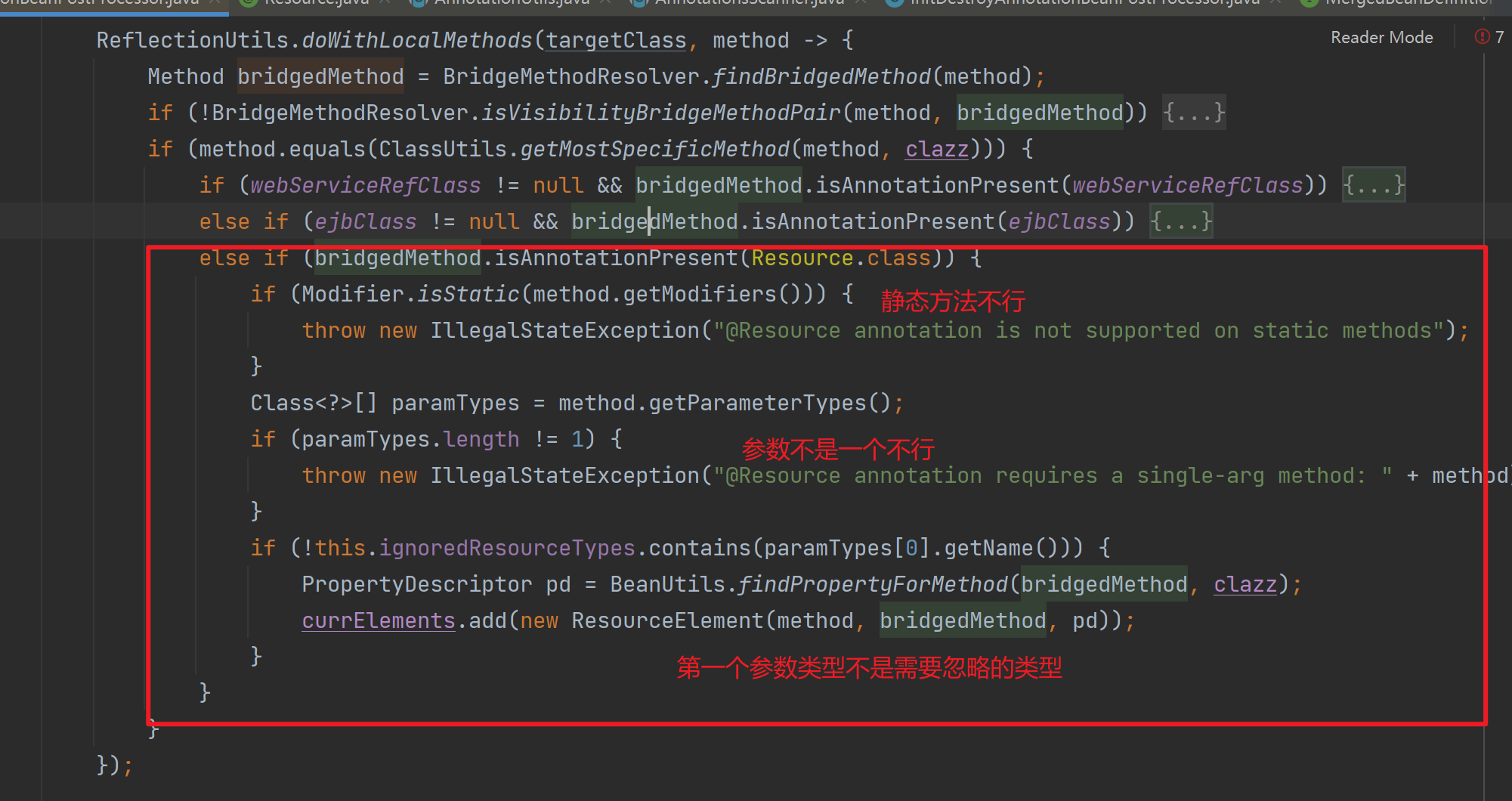
Task: Expand folded block after isVisibilityBridgeMethodPair condition
Action: 1194,113
